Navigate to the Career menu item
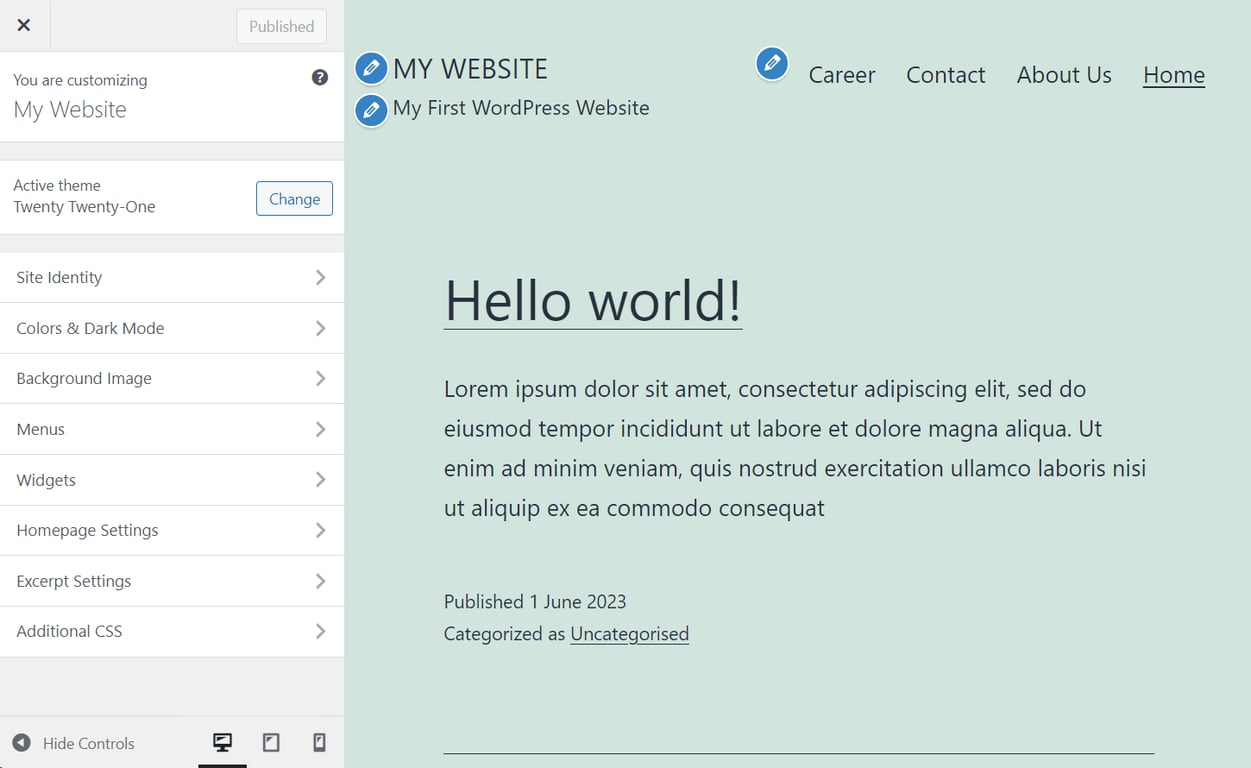 tap(841, 75)
